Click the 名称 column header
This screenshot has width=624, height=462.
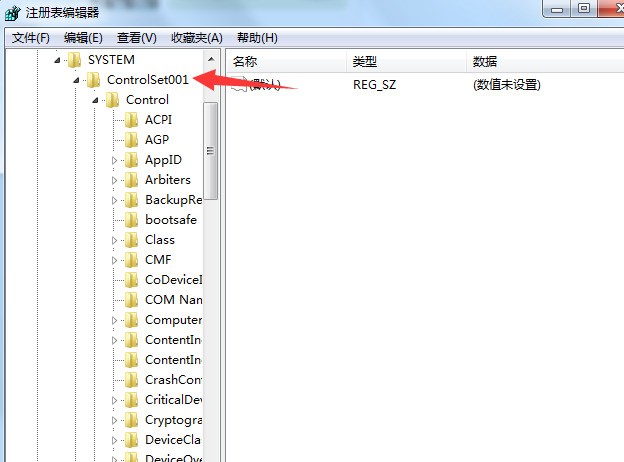pyautogui.click(x=287, y=62)
